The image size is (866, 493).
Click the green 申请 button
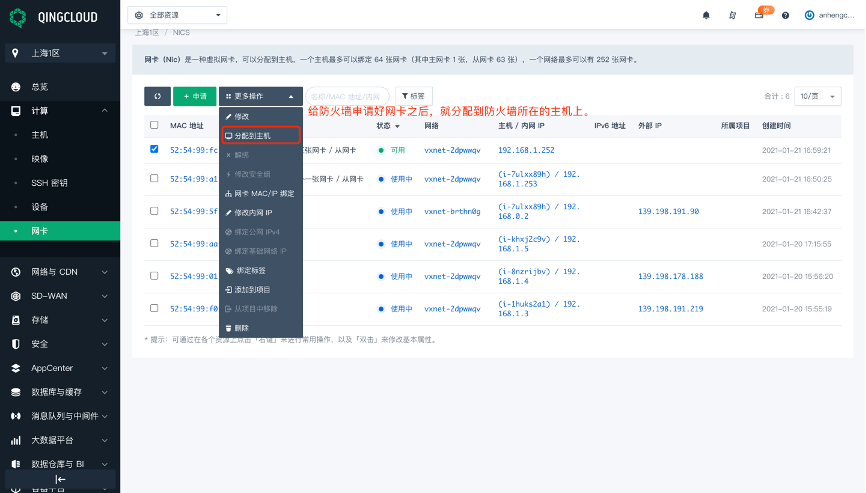tap(194, 96)
